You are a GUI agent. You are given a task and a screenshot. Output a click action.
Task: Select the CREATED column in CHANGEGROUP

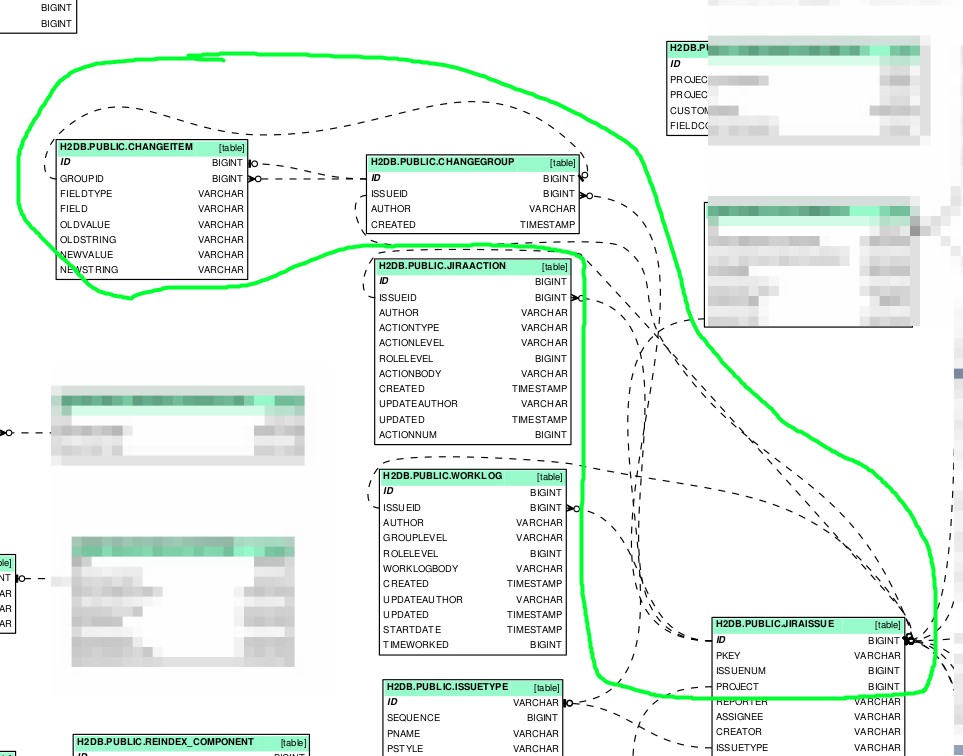pos(472,225)
